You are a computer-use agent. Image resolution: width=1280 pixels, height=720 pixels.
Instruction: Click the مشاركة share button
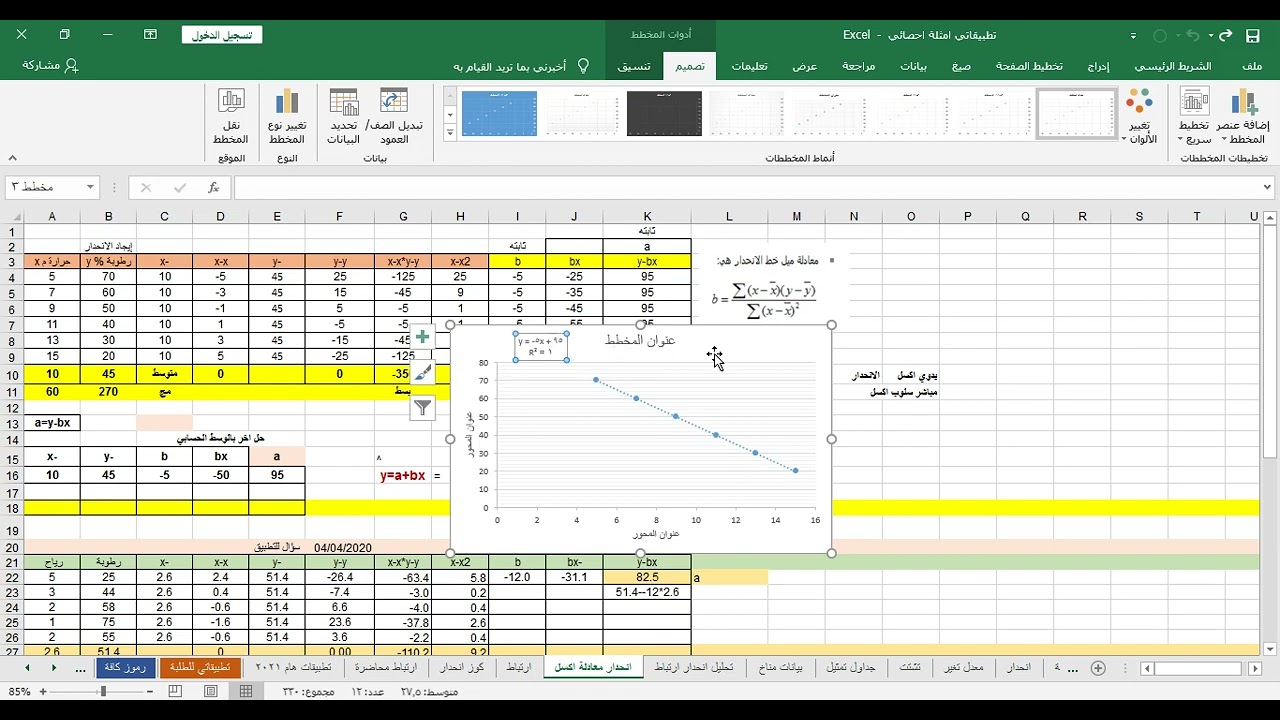click(x=50, y=66)
